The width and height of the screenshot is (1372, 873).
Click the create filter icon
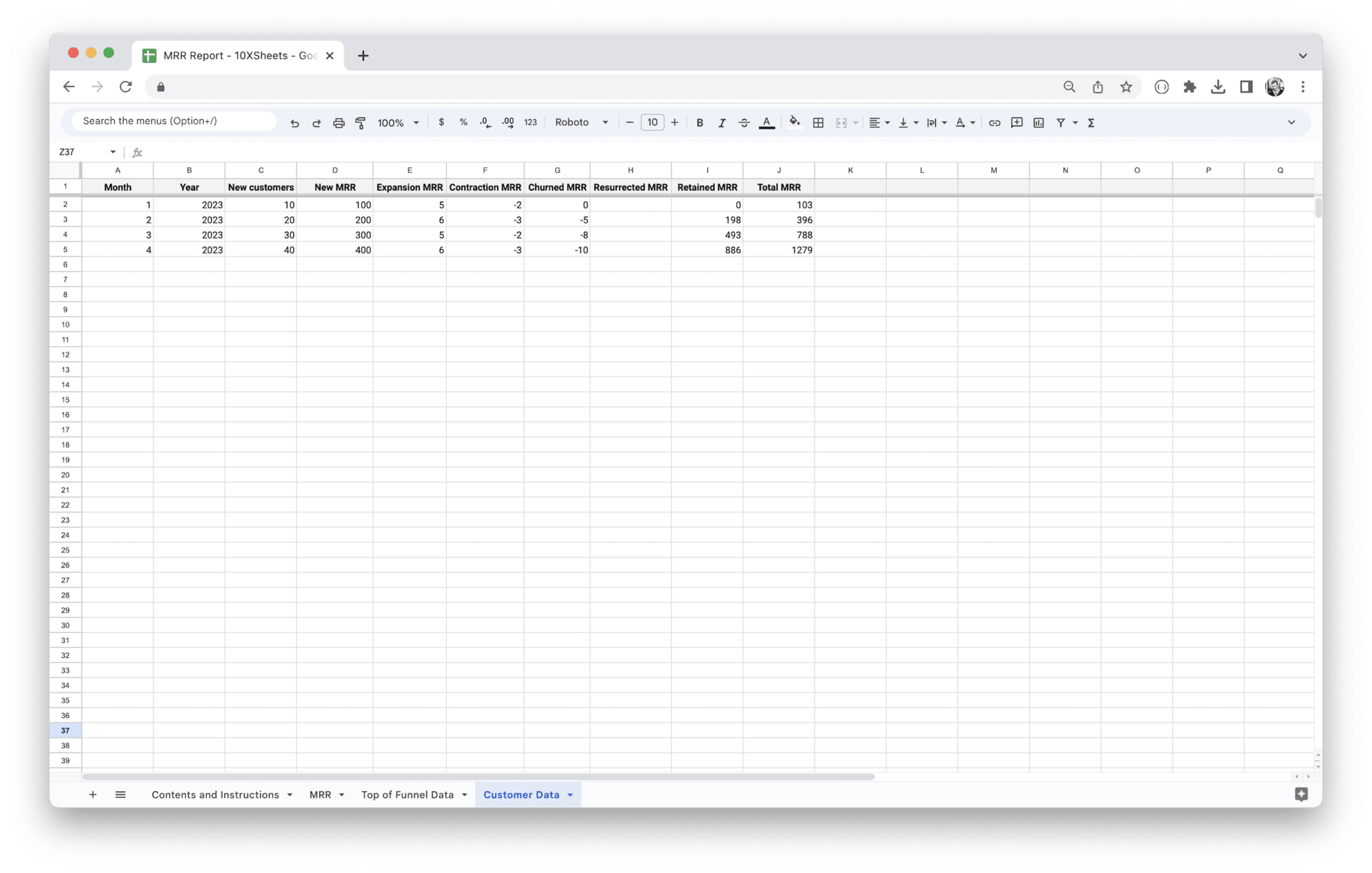1061,123
